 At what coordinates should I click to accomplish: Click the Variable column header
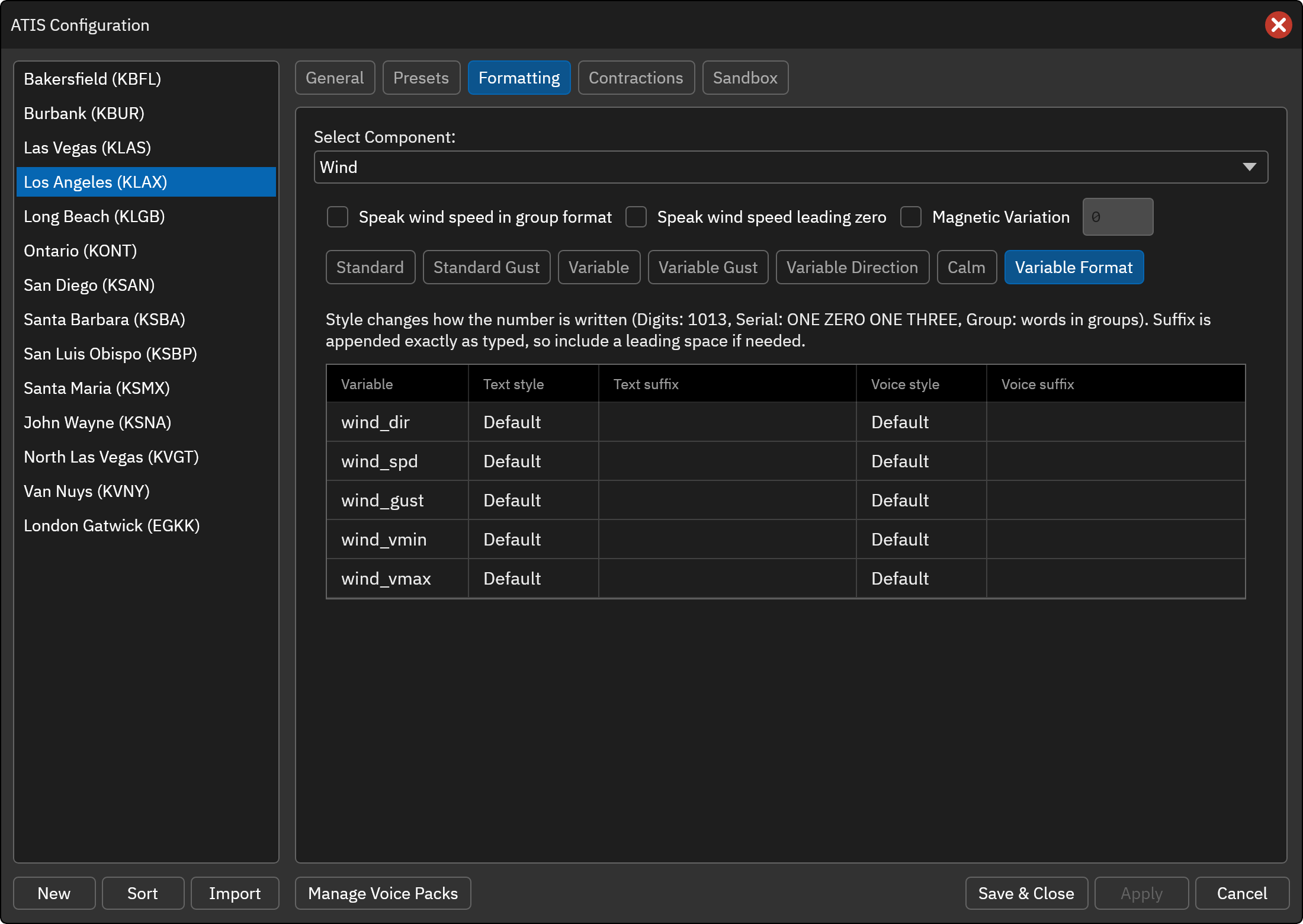tap(397, 384)
